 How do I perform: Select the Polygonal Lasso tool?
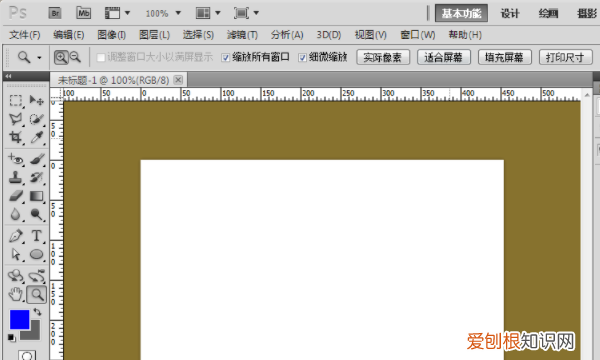point(16,119)
